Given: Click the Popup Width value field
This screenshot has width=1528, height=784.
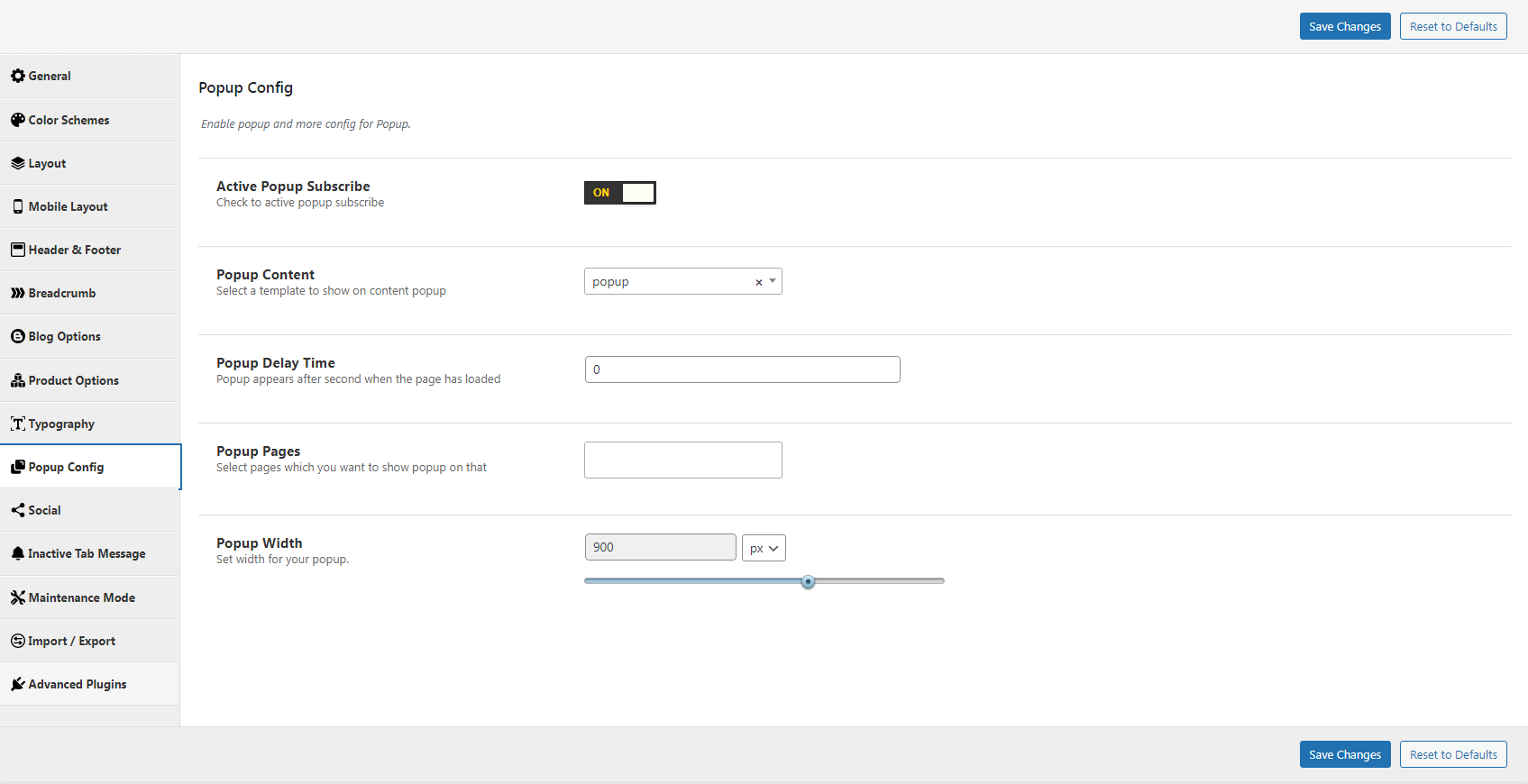Looking at the screenshot, I should pos(660,547).
